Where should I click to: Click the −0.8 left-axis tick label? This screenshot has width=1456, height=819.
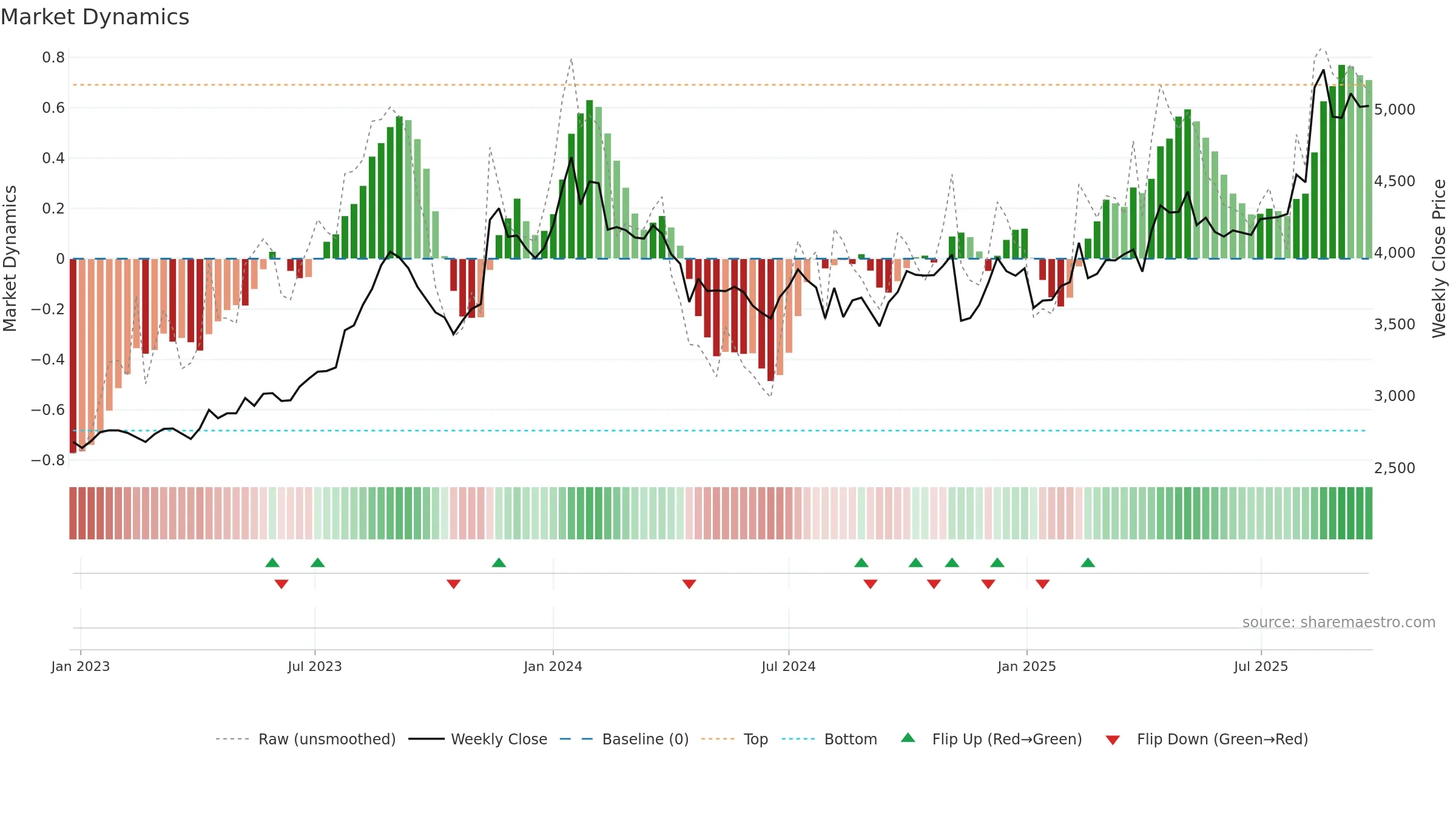[48, 460]
